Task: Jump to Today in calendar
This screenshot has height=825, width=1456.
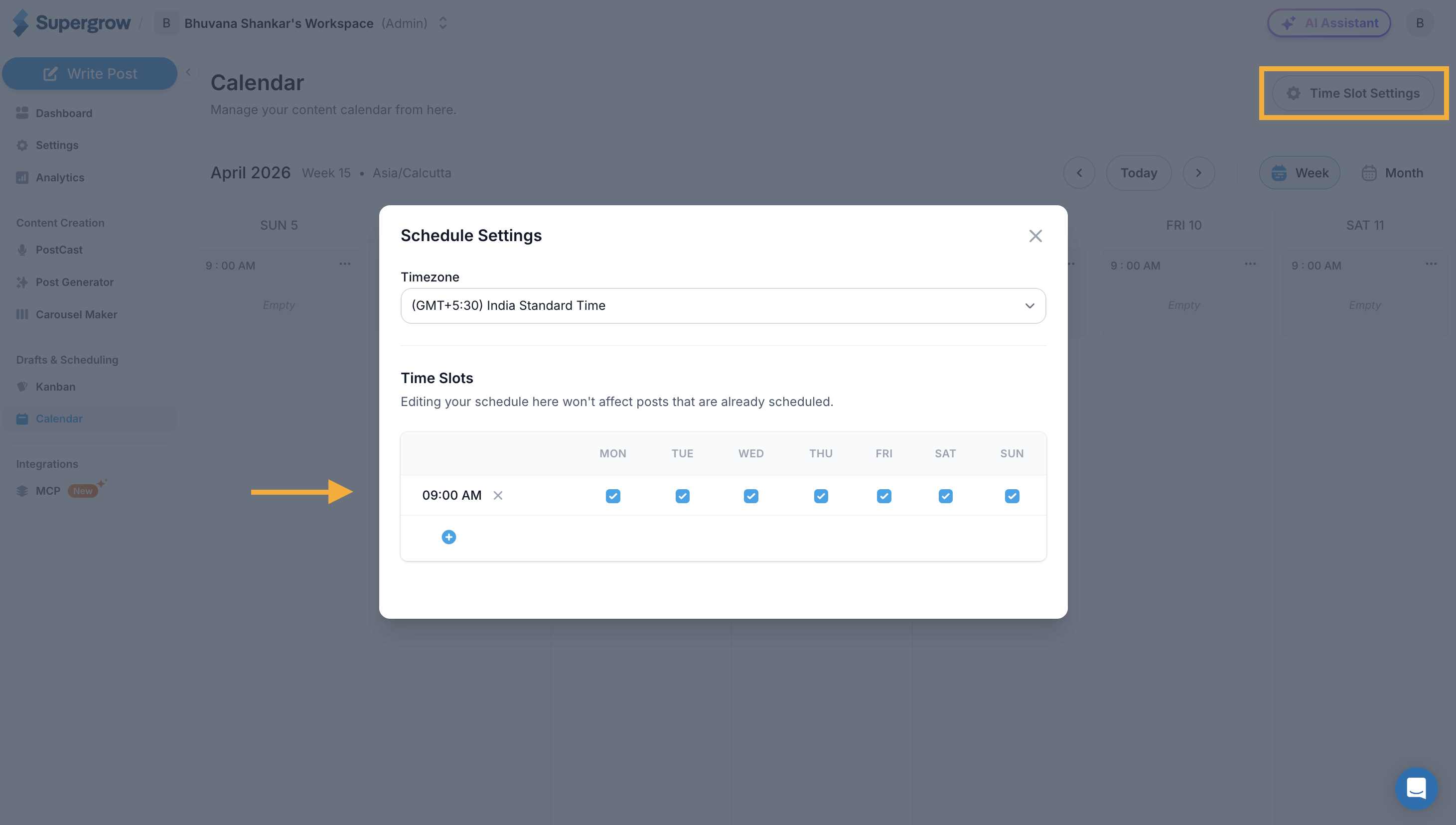Action: click(1138, 173)
